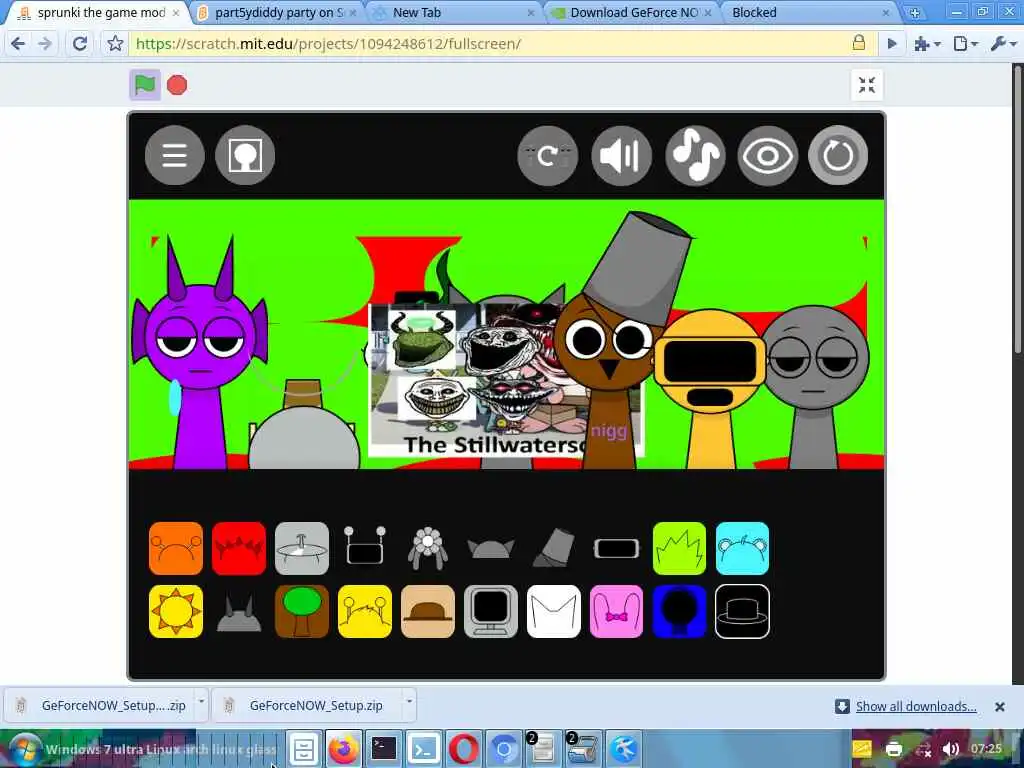1024x768 pixels.
Task: Click the yellow visor character on stage
Action: click(x=710, y=389)
